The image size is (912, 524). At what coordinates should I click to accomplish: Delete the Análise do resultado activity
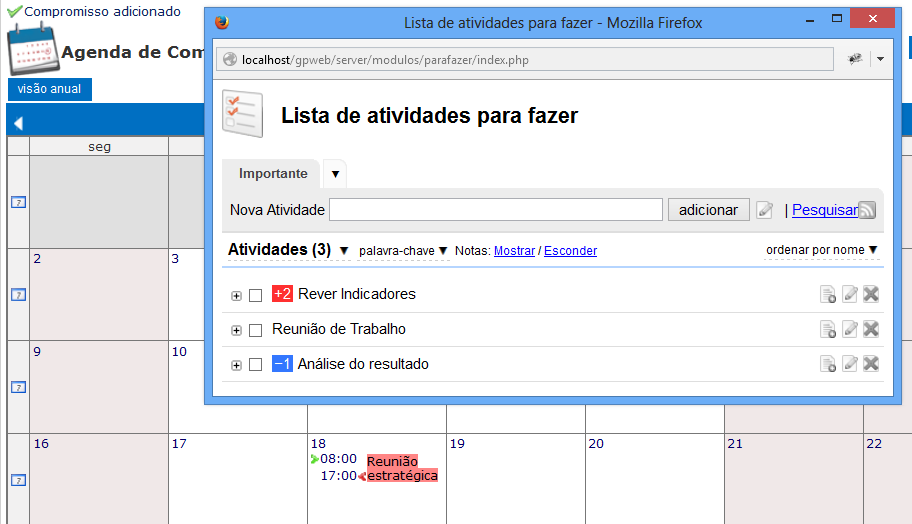click(871, 364)
